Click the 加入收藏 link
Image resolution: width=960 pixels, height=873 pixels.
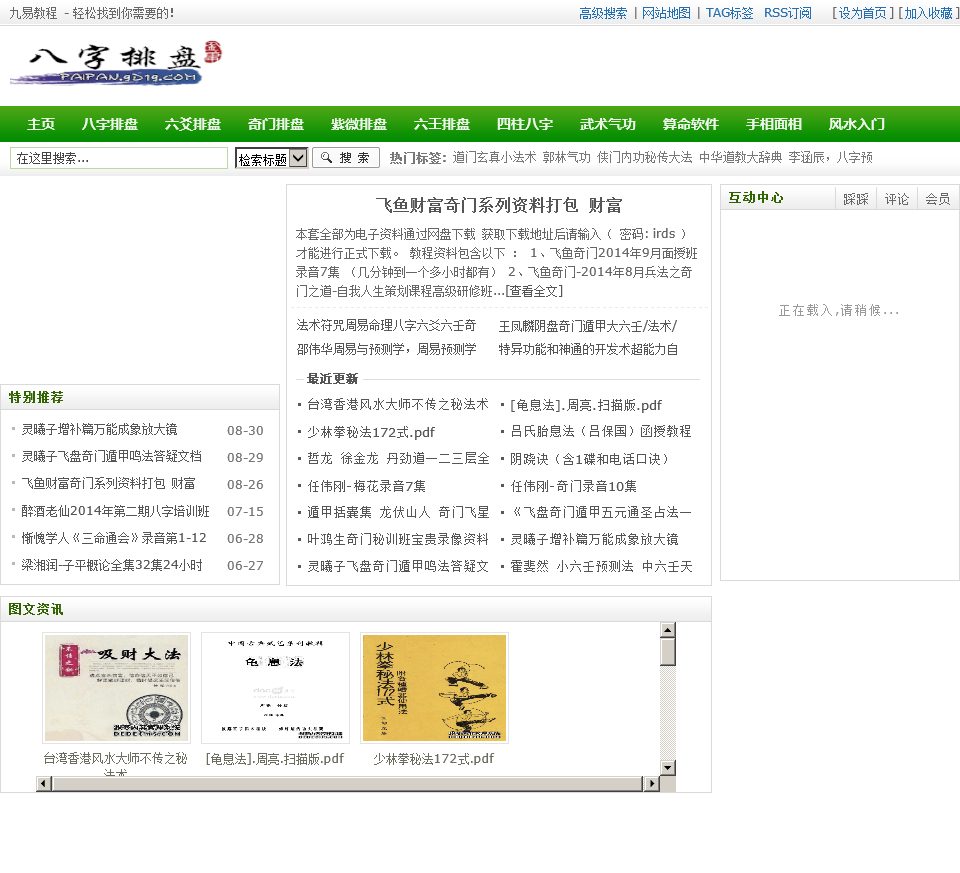pos(929,13)
